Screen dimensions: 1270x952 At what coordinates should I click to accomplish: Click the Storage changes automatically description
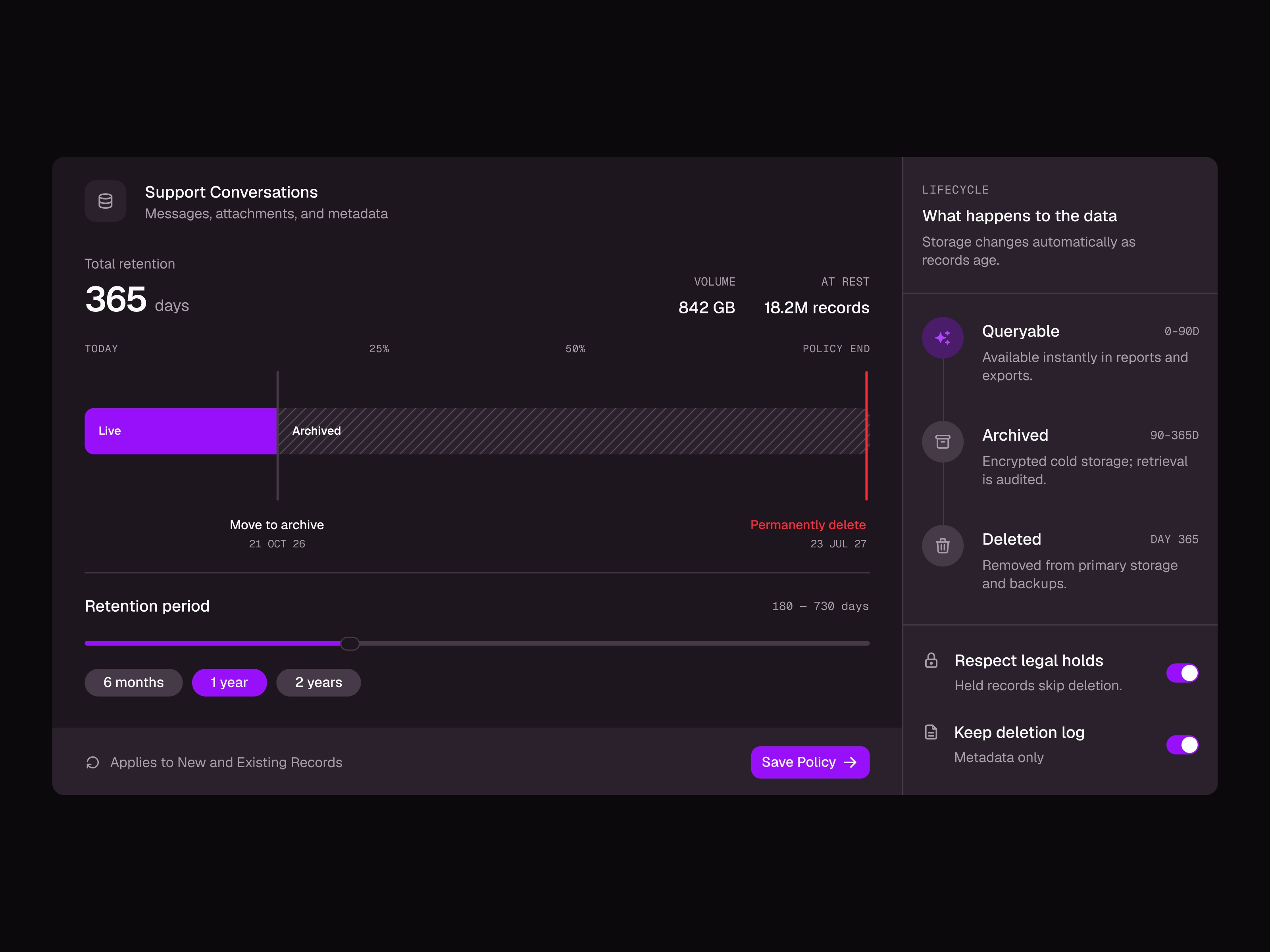pyautogui.click(x=1029, y=251)
